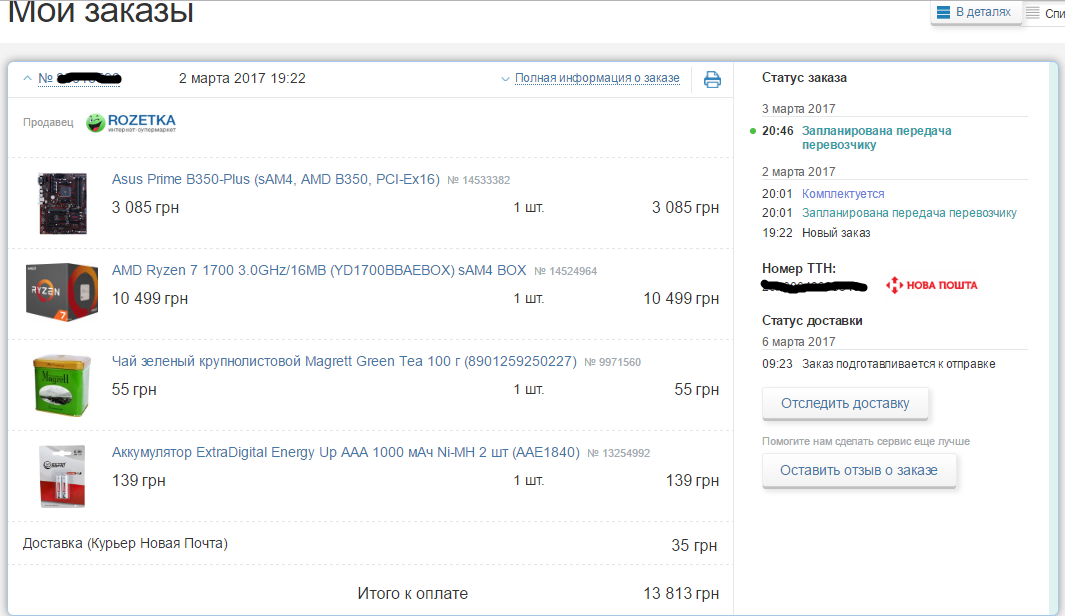
Task: Click delivery price '35 грн'
Action: click(x=694, y=545)
